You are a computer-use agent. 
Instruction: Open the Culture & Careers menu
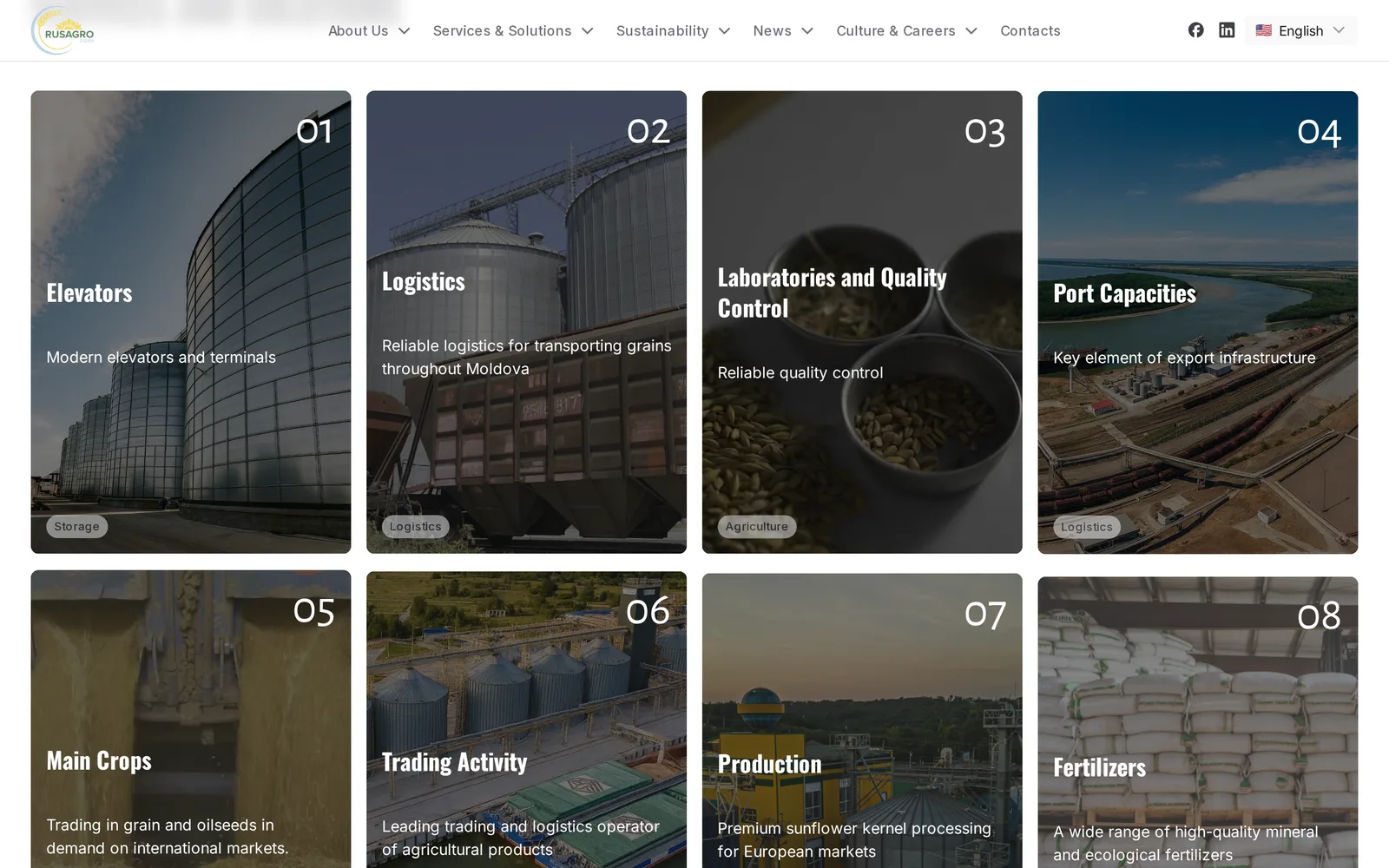(906, 31)
